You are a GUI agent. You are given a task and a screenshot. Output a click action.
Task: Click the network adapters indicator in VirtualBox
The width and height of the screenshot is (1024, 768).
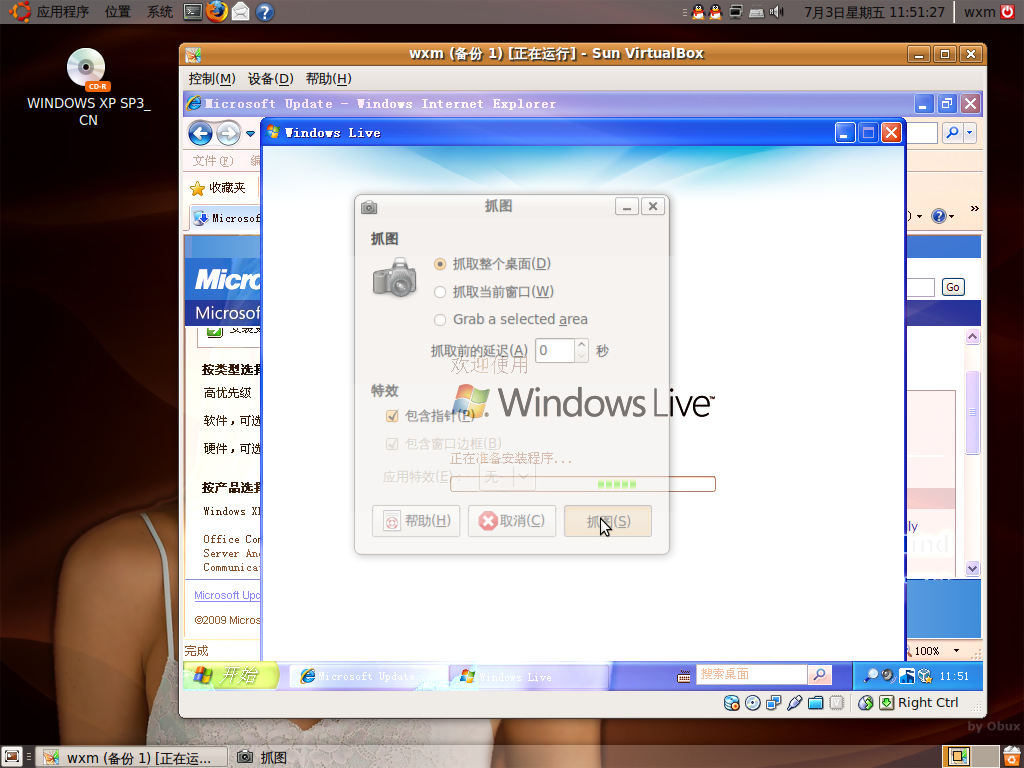point(773,703)
